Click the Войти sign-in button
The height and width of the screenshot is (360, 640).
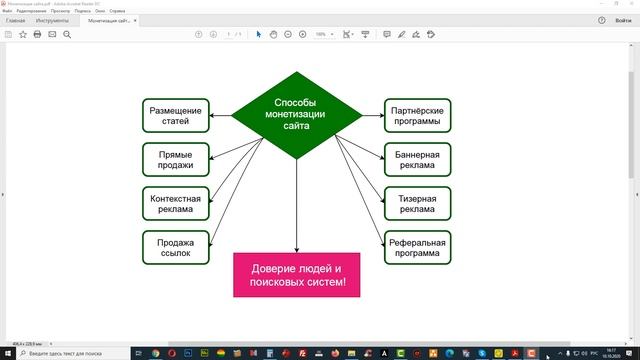coord(623,20)
